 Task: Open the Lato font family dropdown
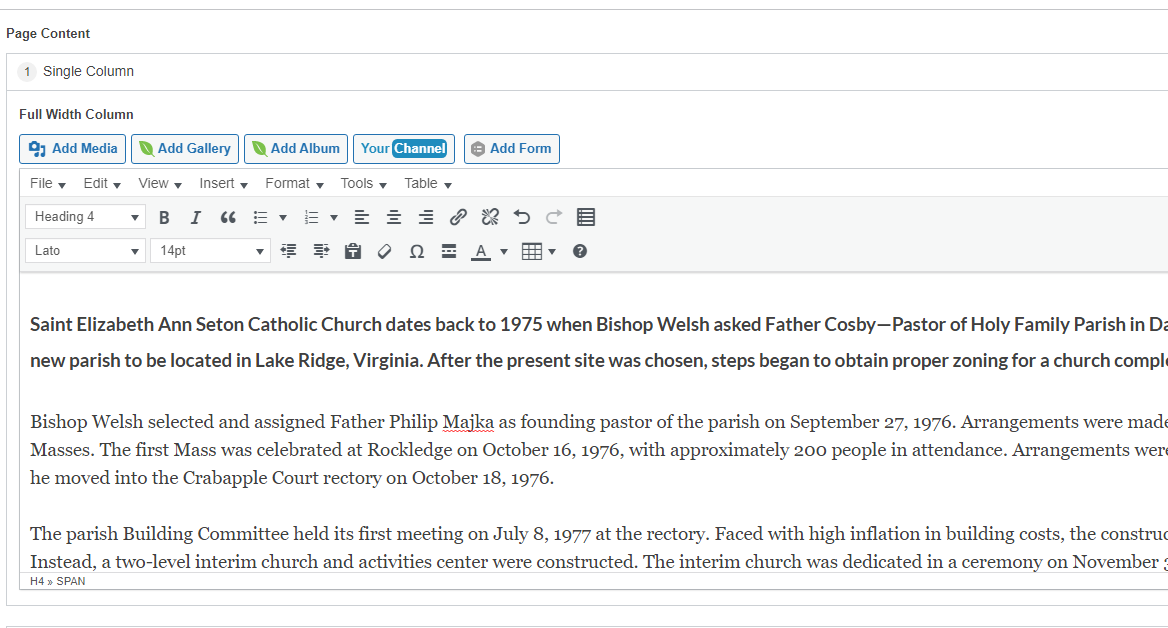coord(85,251)
